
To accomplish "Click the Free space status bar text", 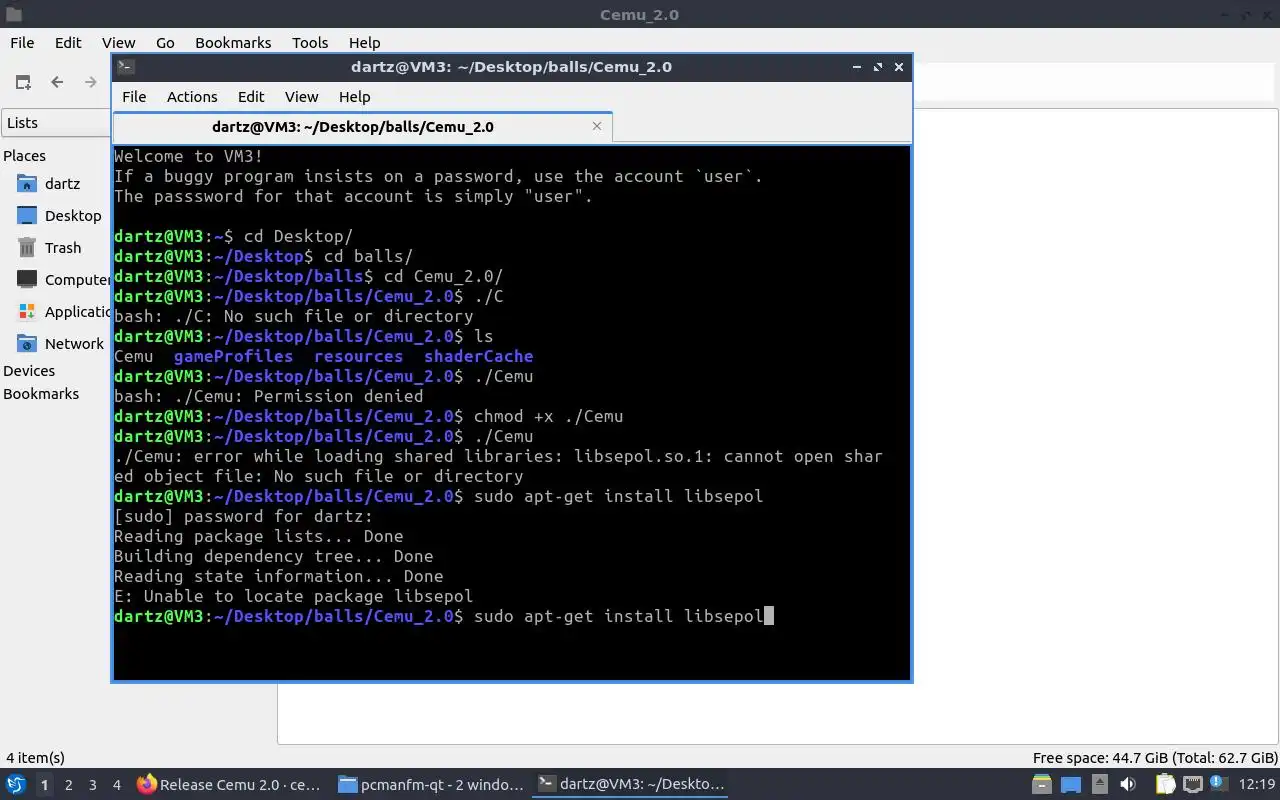I will (1155, 758).
